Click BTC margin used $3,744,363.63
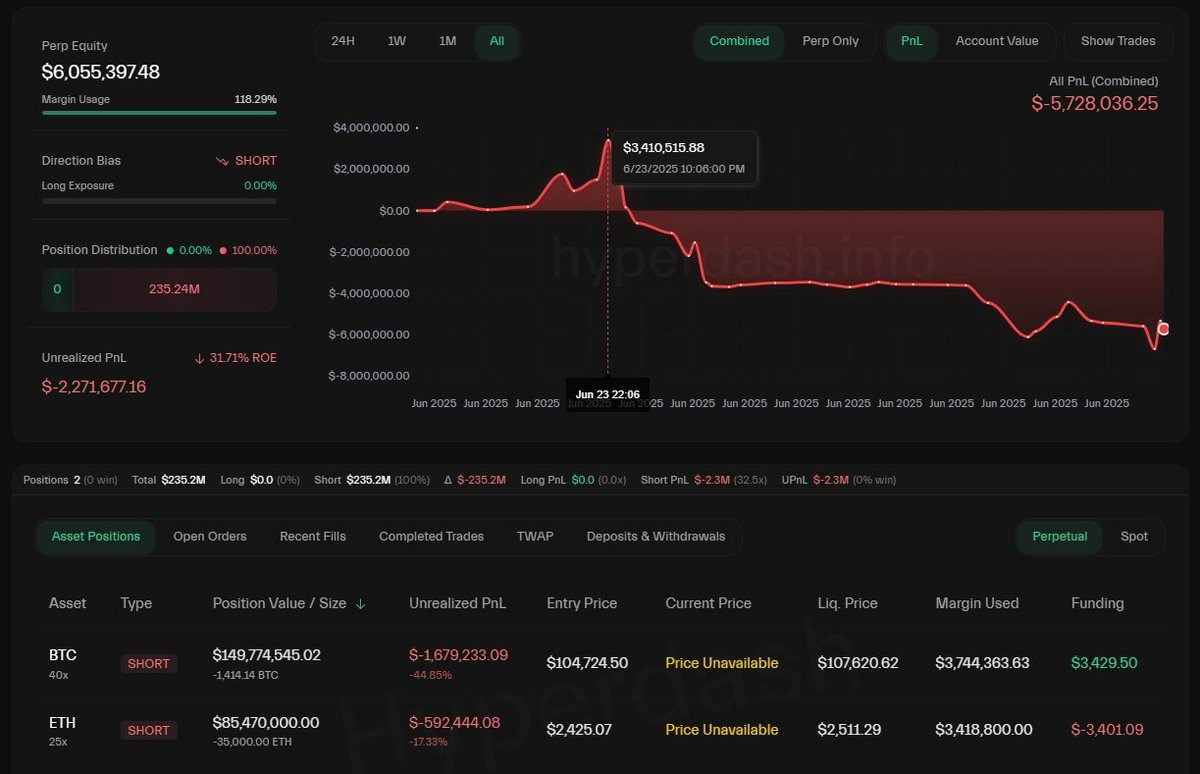 point(982,663)
